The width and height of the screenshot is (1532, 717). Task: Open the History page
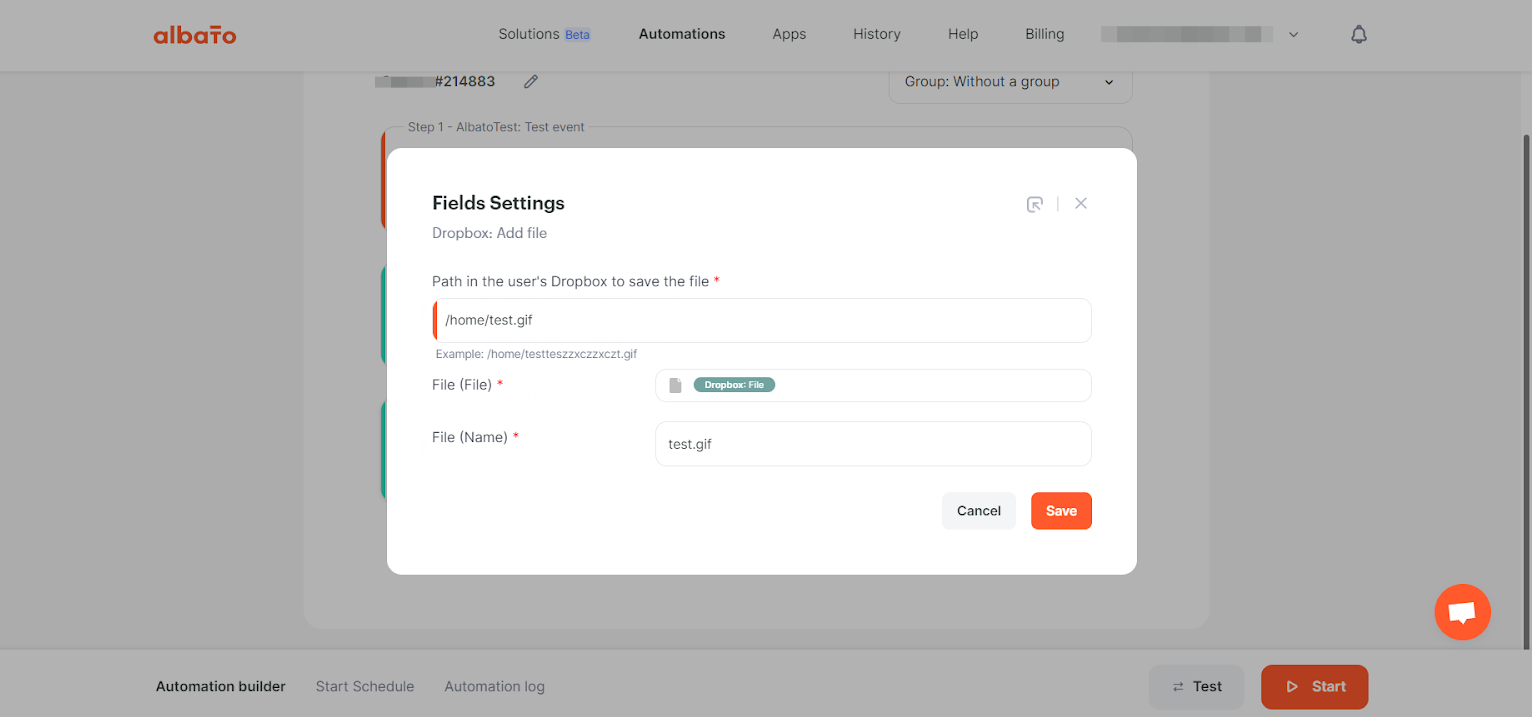[877, 34]
